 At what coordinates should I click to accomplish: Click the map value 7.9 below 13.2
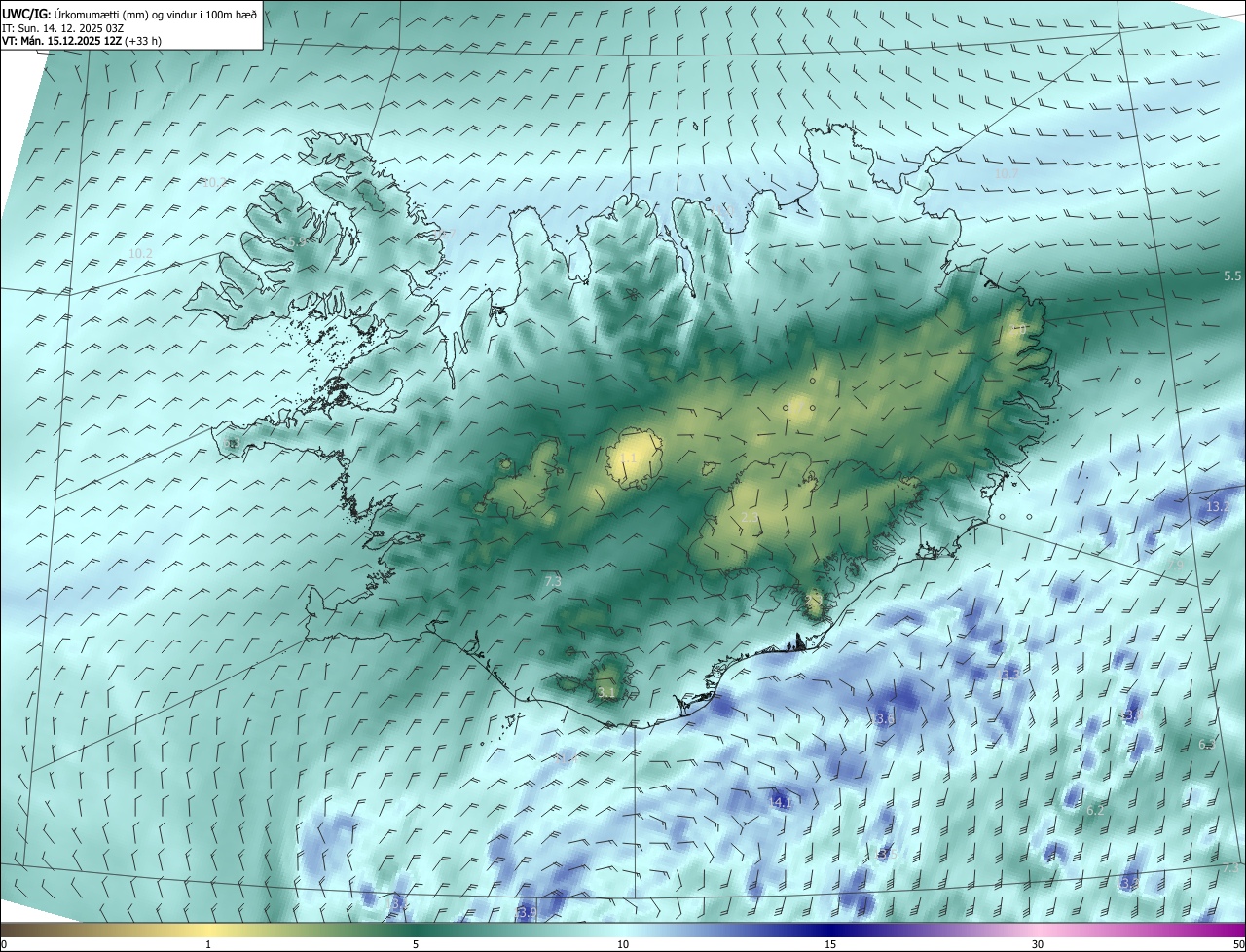tap(1175, 564)
